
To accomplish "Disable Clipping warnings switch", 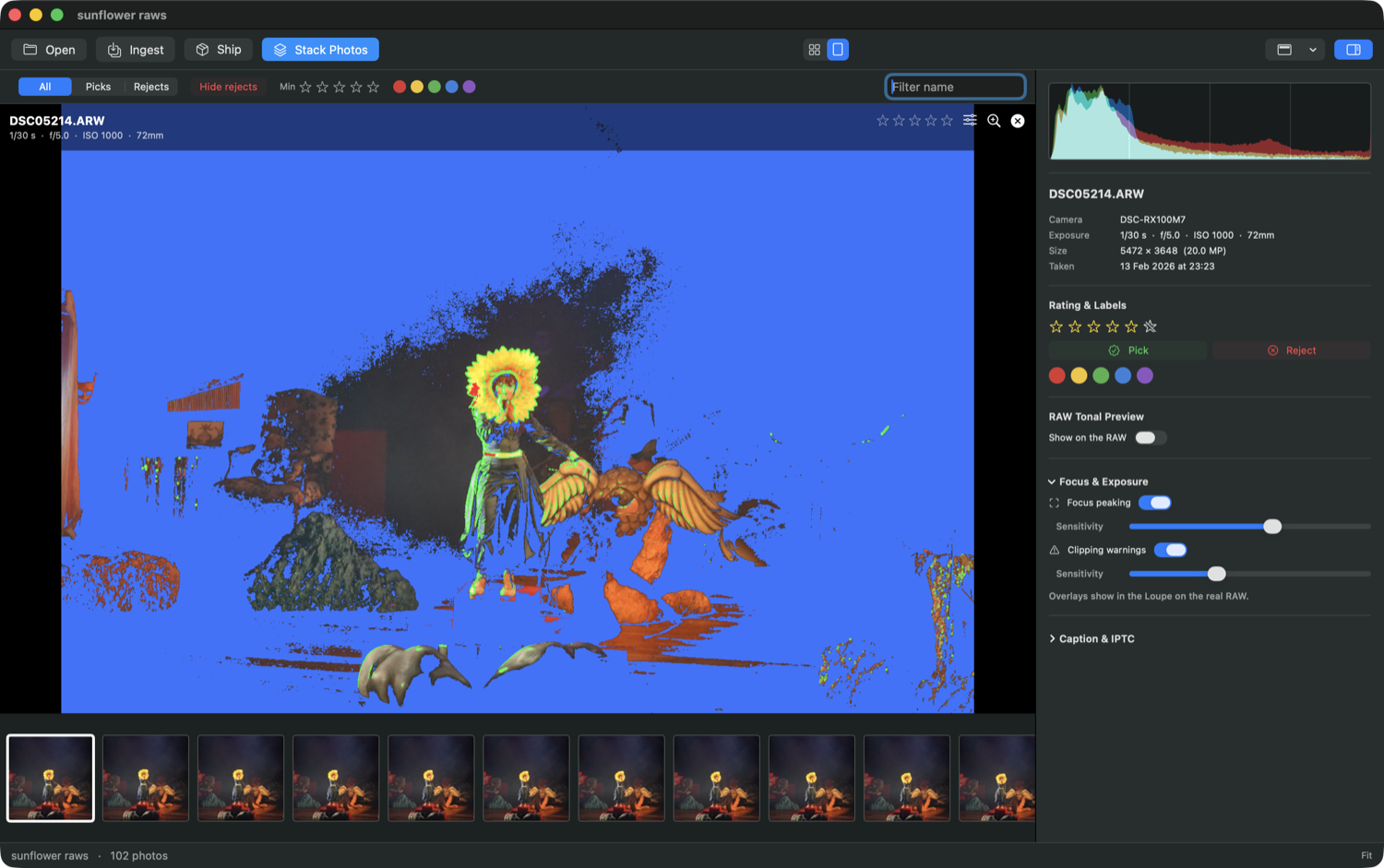I will tap(1170, 550).
